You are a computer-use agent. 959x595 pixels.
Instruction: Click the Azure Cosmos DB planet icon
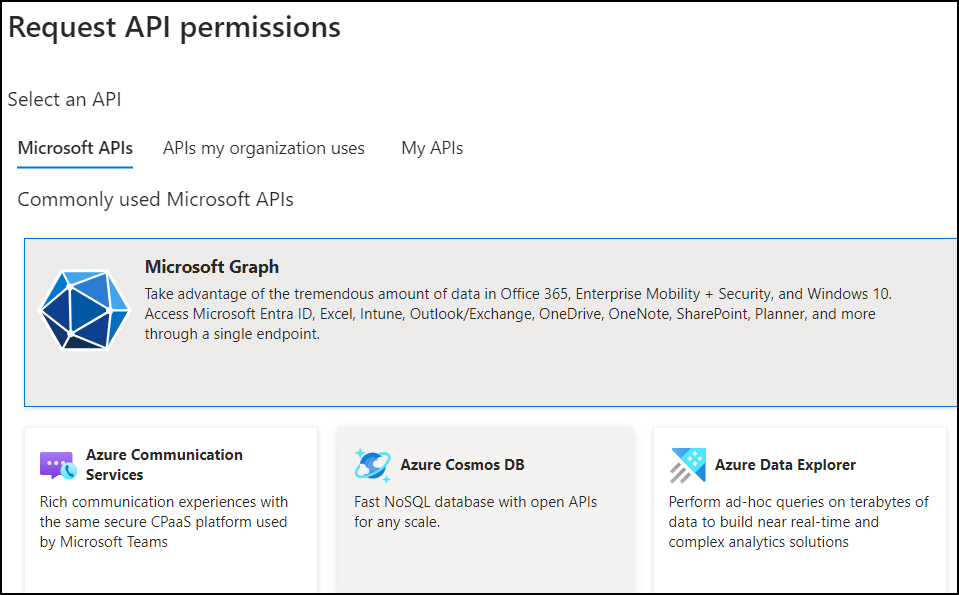[x=373, y=465]
